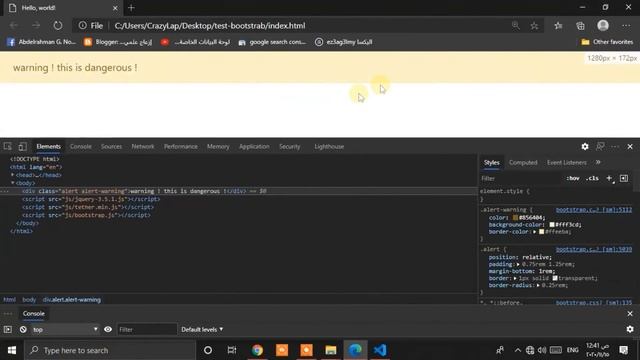Switch to the Sources tab
The height and width of the screenshot is (360, 640).
pyautogui.click(x=111, y=146)
